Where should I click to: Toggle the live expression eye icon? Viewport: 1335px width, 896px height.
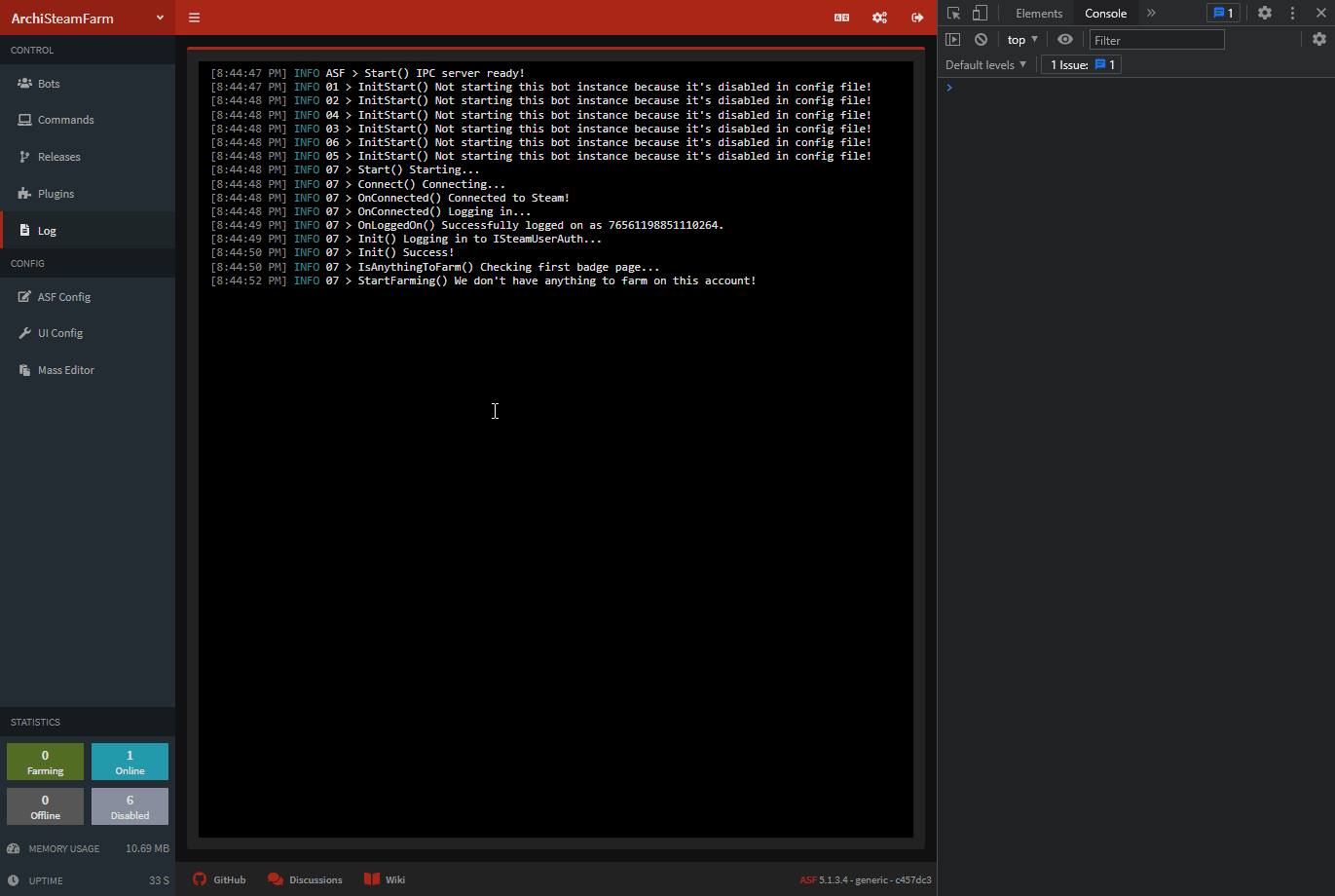[1064, 39]
